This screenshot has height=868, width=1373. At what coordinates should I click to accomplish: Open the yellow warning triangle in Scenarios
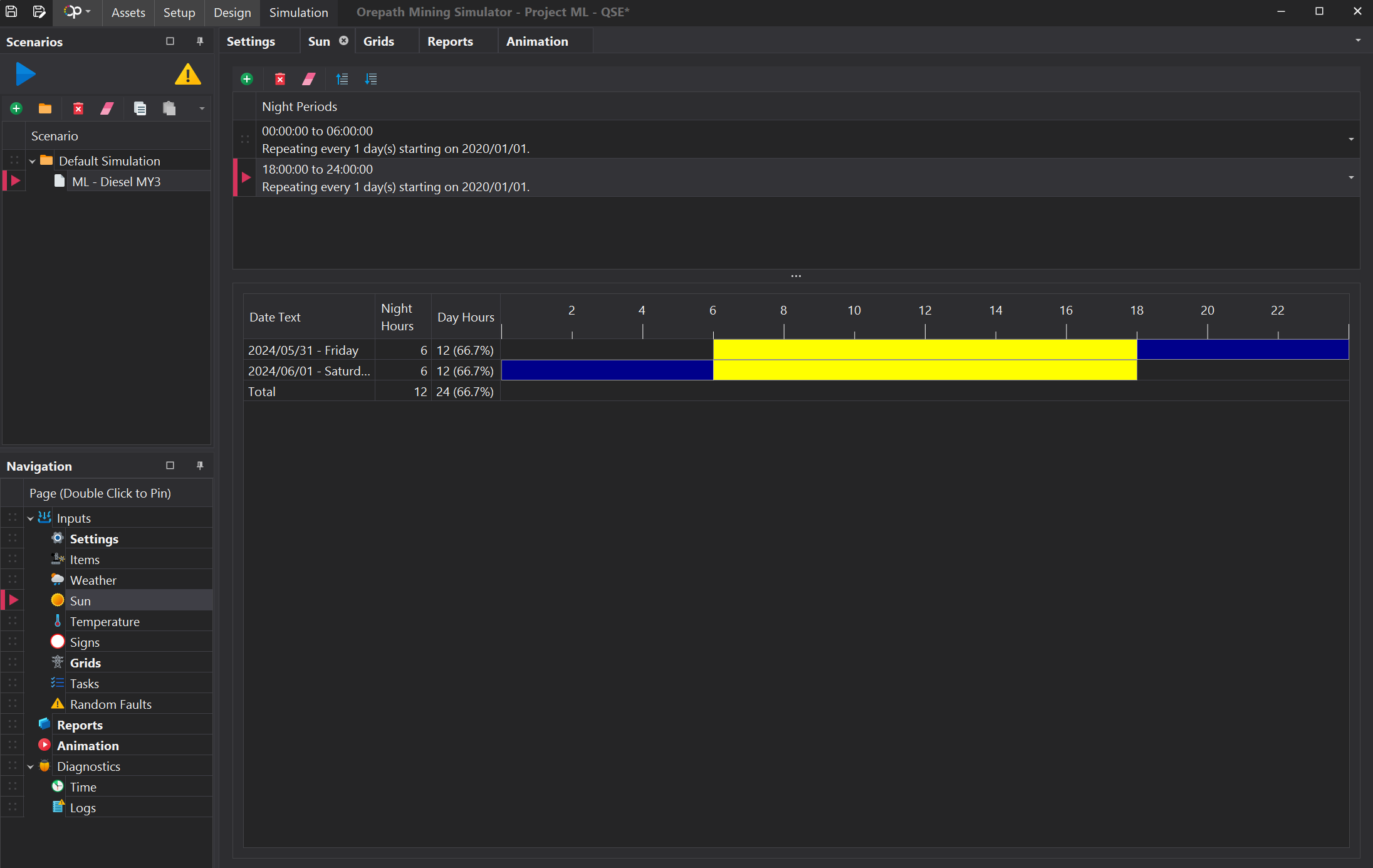pos(187,75)
